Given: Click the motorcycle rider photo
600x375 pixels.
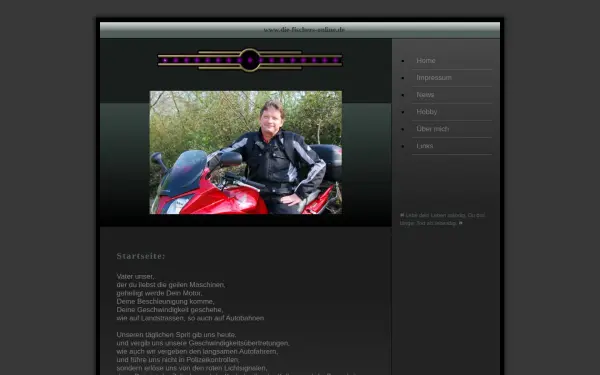Looking at the screenshot, I should point(246,152).
